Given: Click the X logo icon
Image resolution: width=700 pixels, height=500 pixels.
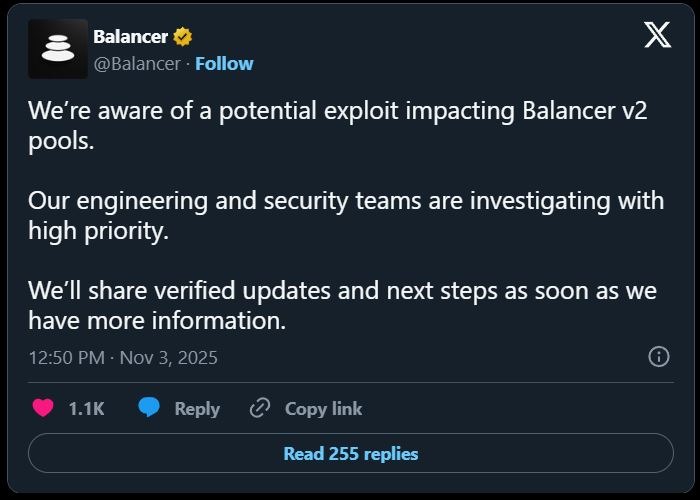Looking at the screenshot, I should click(657, 35).
